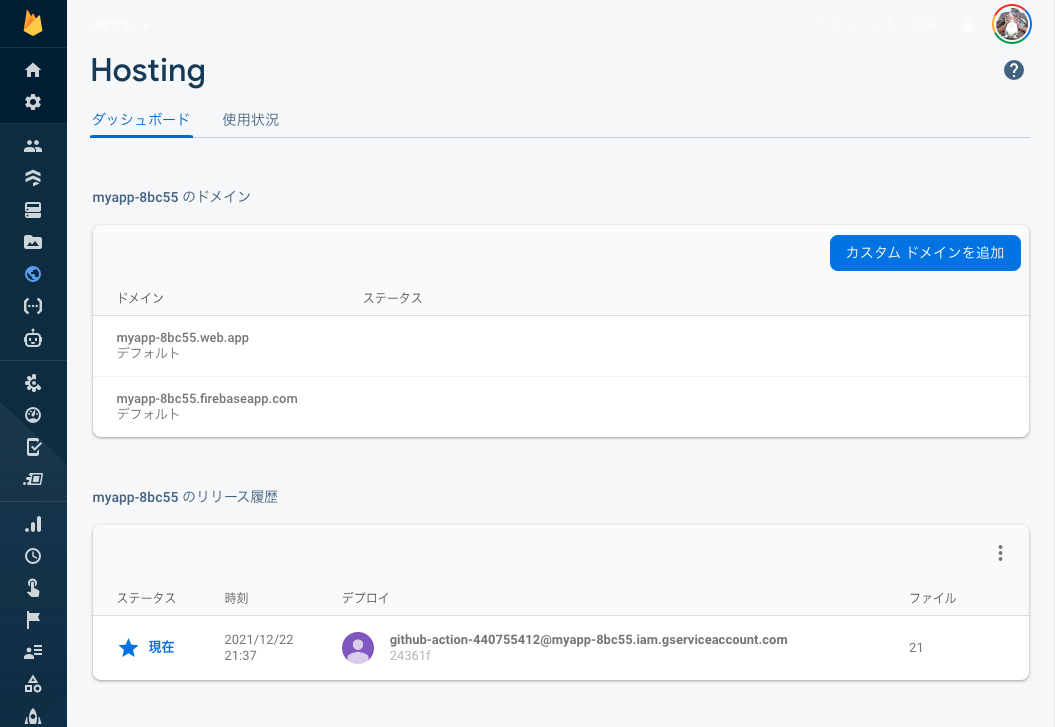Open Analytics Dashboard bar chart icon

[x=33, y=525]
